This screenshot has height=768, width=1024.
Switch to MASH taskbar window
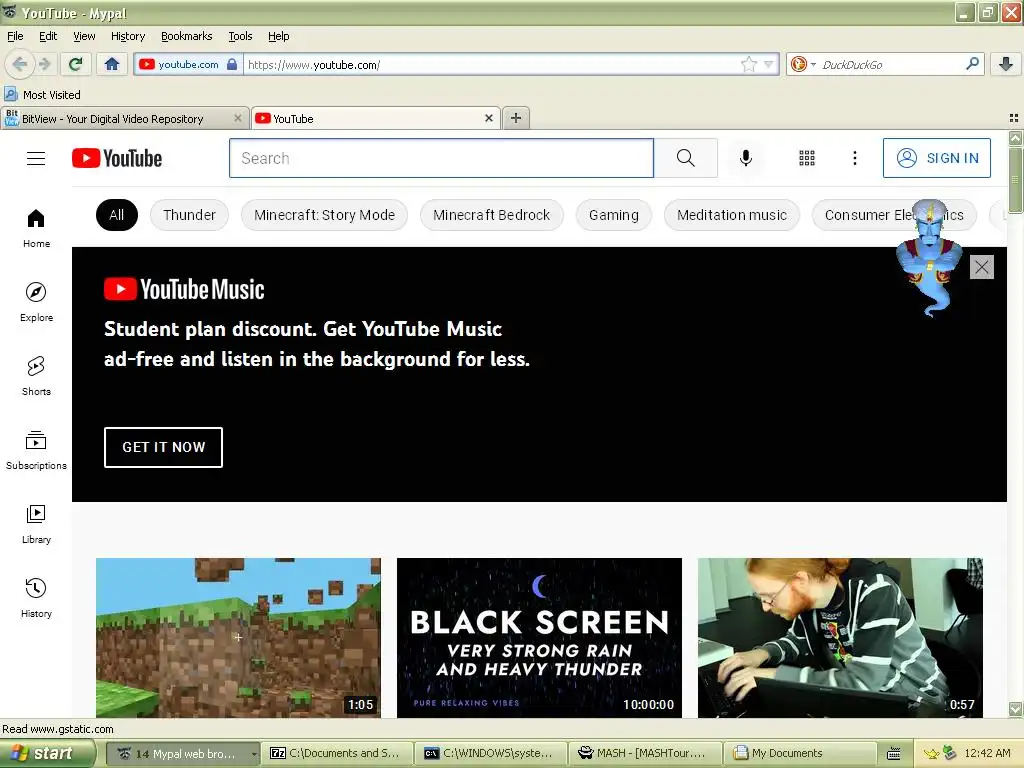coord(644,754)
